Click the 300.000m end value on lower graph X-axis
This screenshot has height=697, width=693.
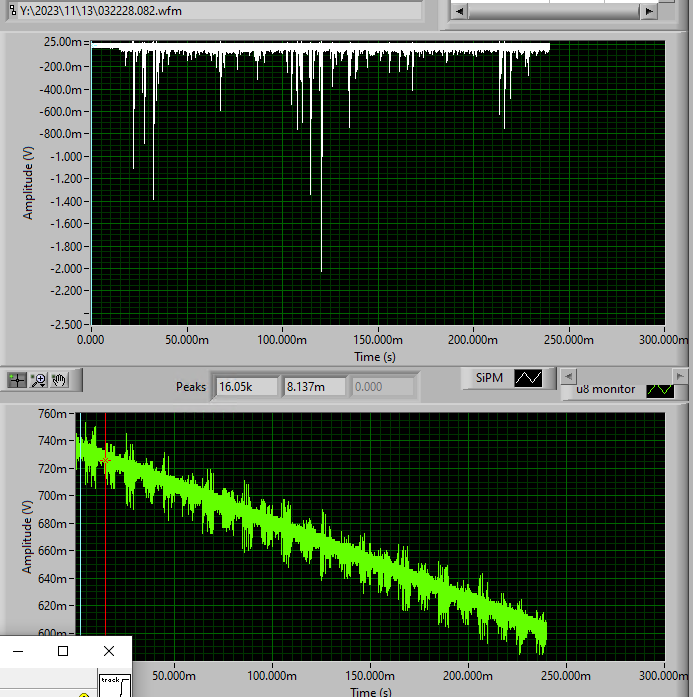point(663,676)
